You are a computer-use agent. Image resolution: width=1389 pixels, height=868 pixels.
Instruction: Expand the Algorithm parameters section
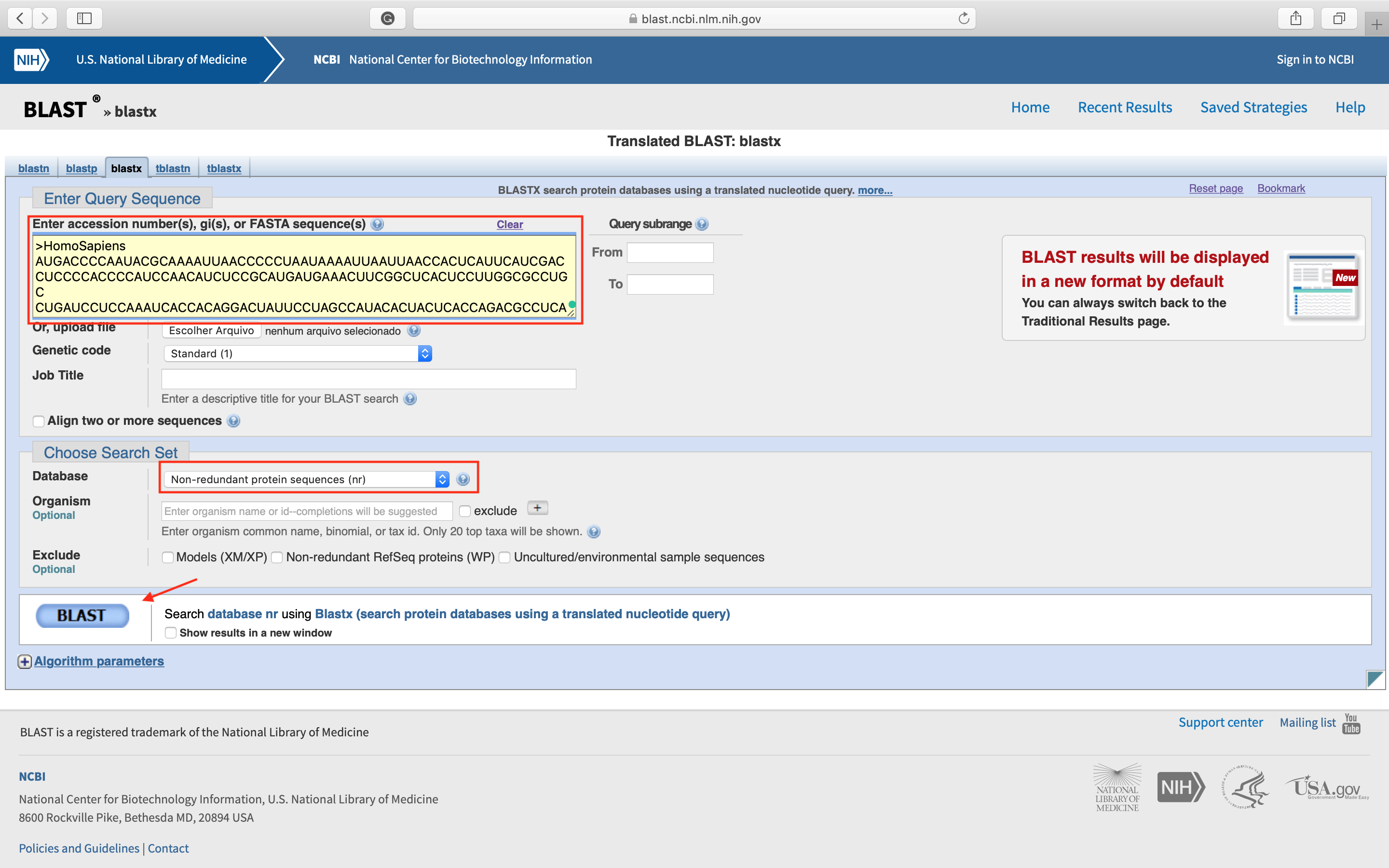[x=25, y=661]
